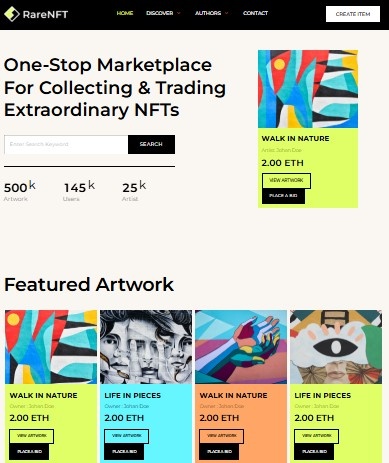Click View Artwork on the cyan card
This screenshot has height=463, width=389.
coord(127,436)
